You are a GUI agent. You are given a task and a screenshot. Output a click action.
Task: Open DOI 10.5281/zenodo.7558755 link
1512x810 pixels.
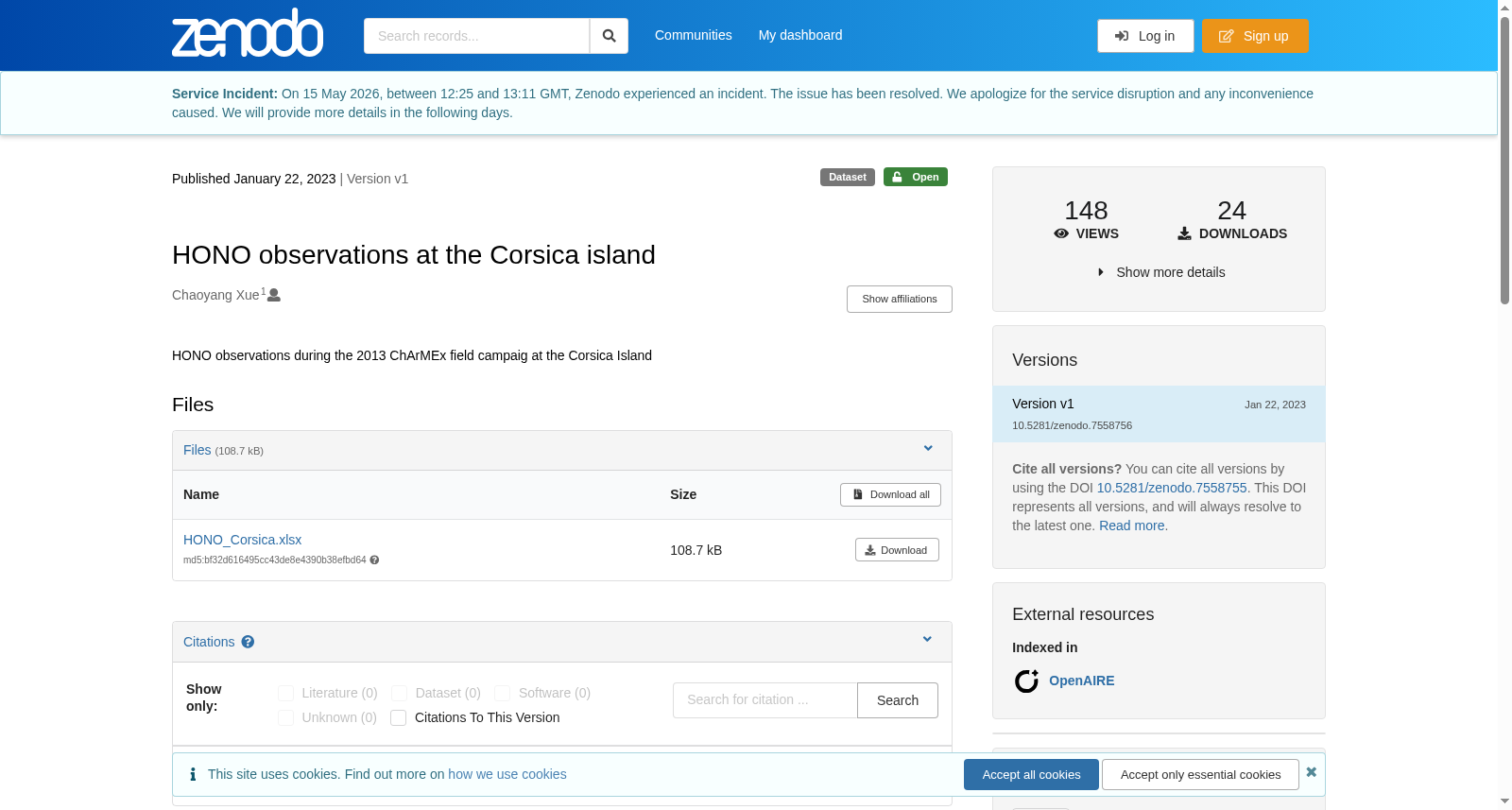click(1172, 488)
